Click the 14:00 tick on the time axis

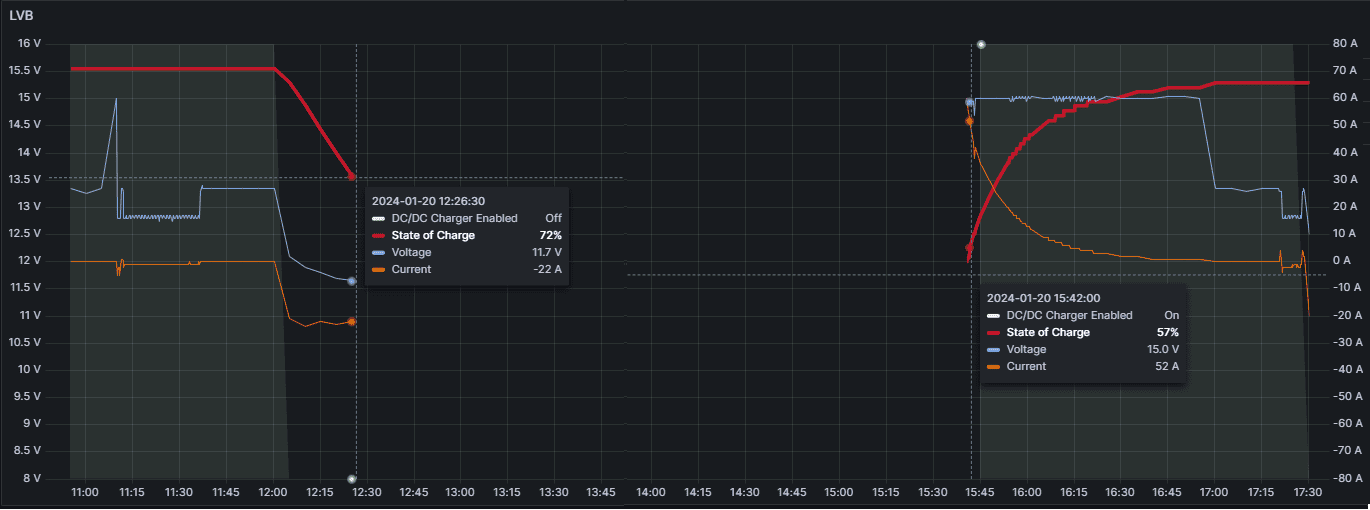[x=651, y=493]
